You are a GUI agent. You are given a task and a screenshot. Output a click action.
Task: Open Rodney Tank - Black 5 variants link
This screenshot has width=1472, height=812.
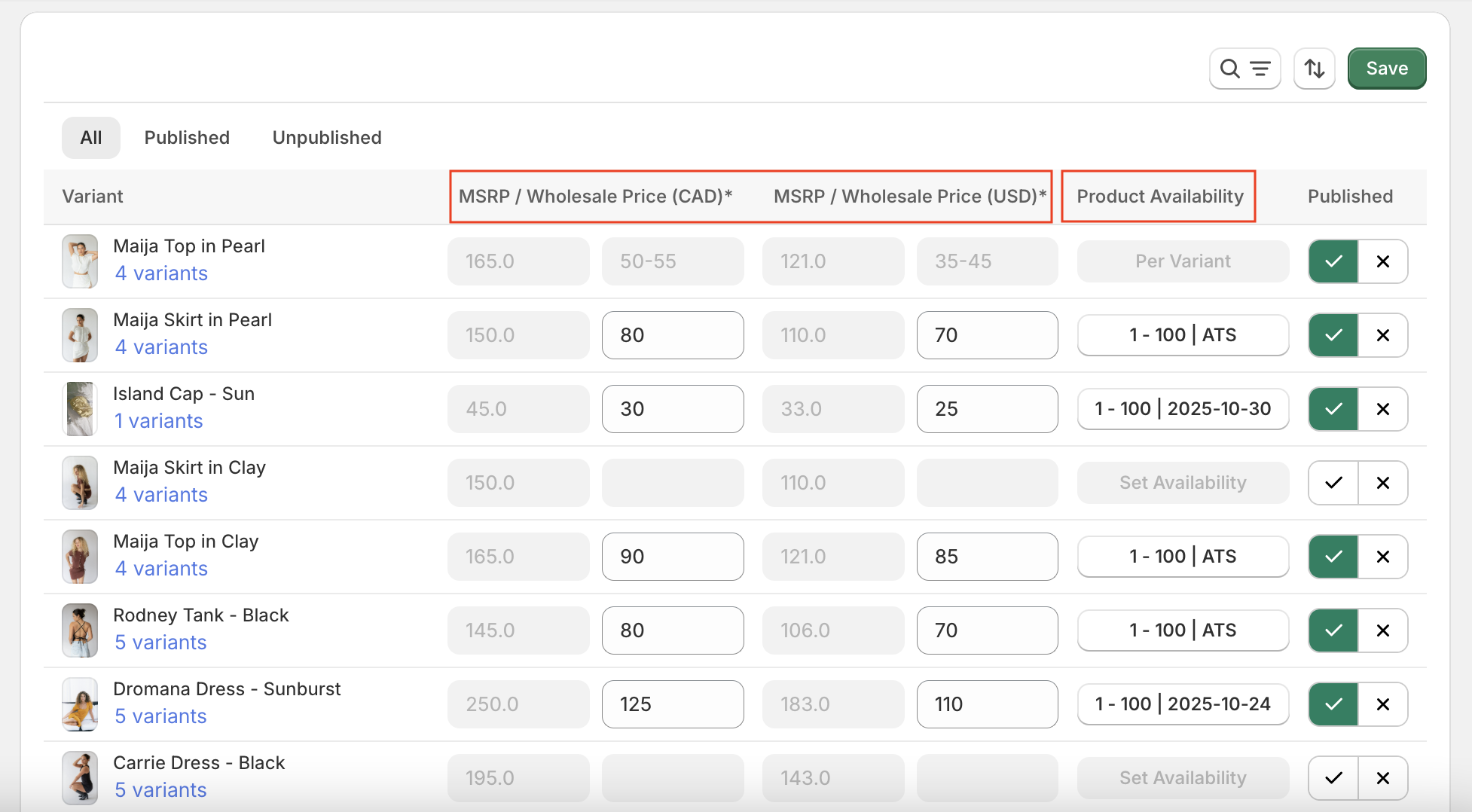pos(160,643)
